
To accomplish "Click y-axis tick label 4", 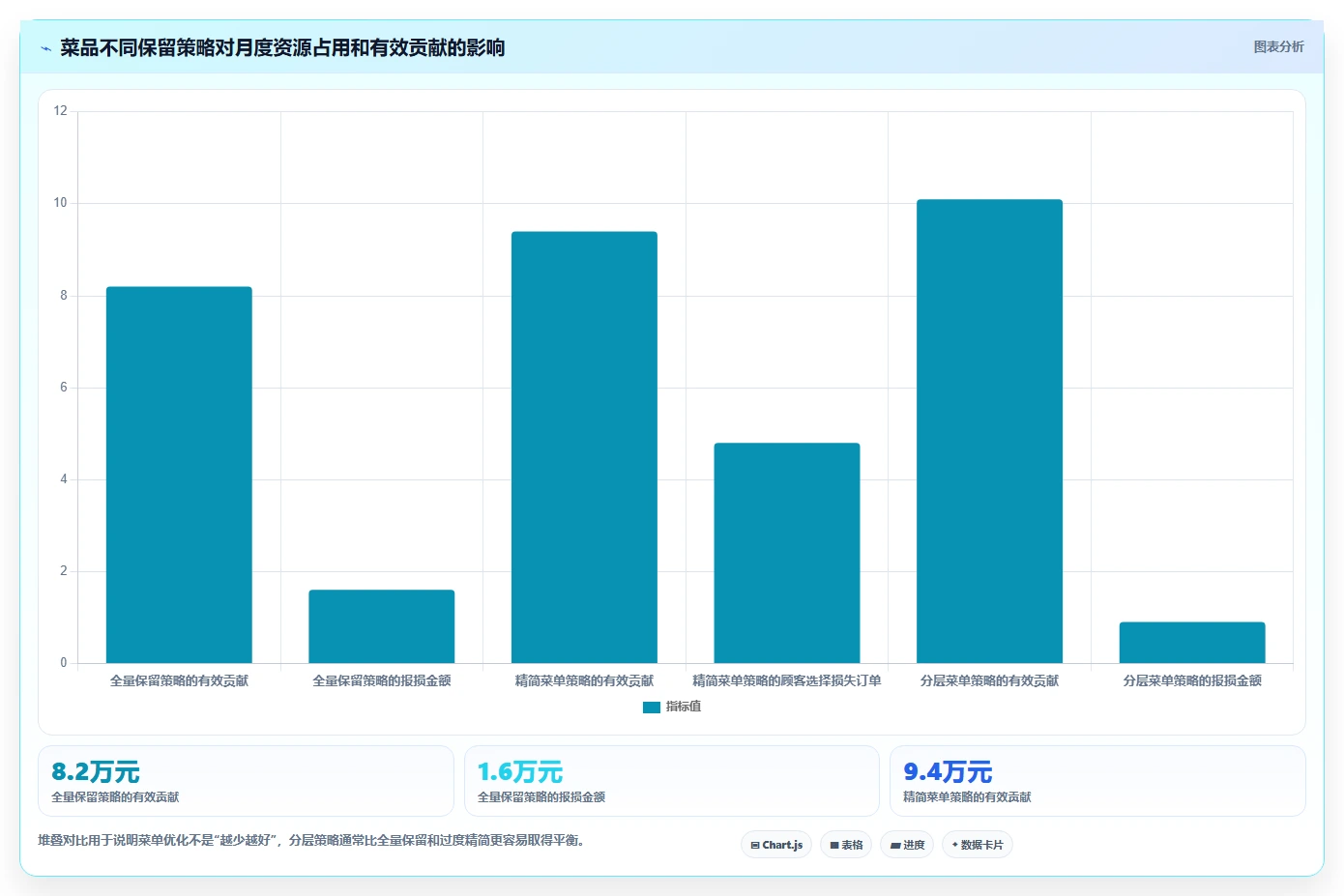I will [64, 479].
